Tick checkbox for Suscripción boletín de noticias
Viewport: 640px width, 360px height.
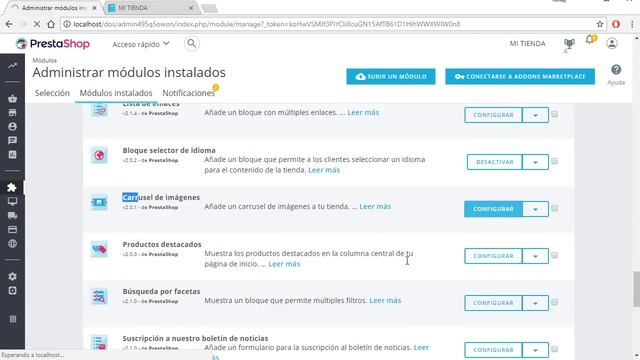coord(554,349)
